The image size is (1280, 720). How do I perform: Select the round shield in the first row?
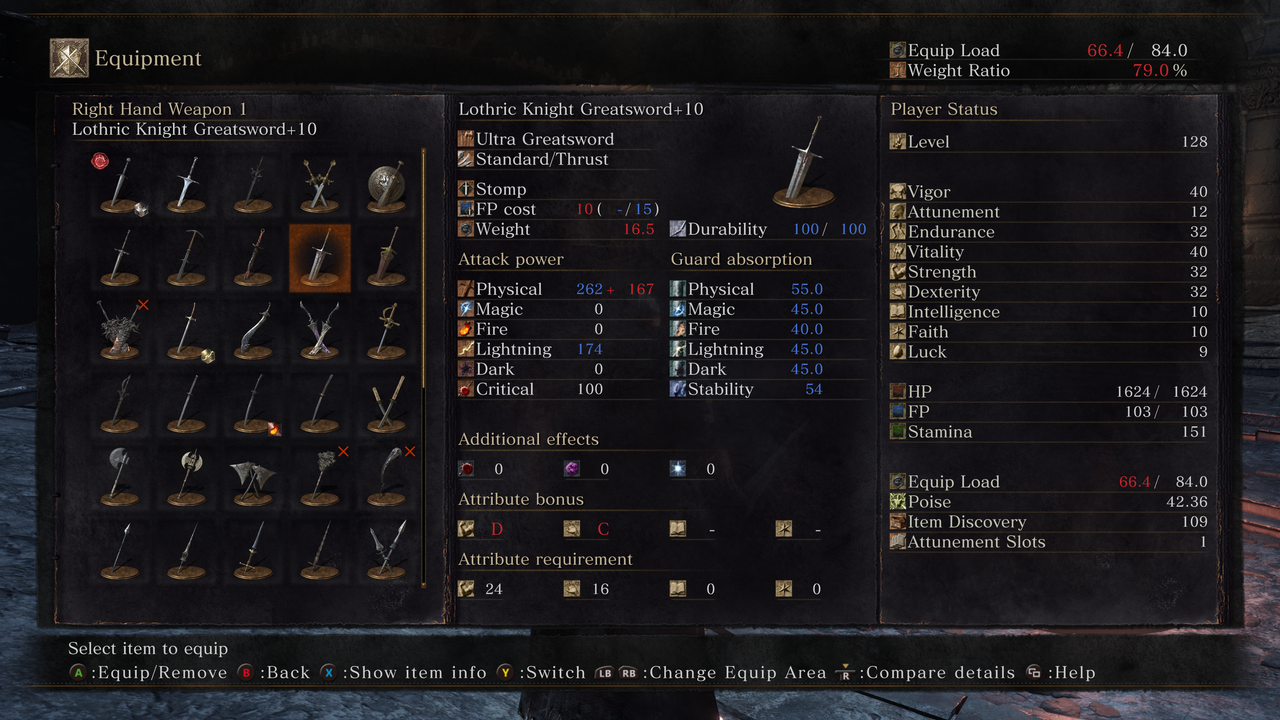[386, 186]
